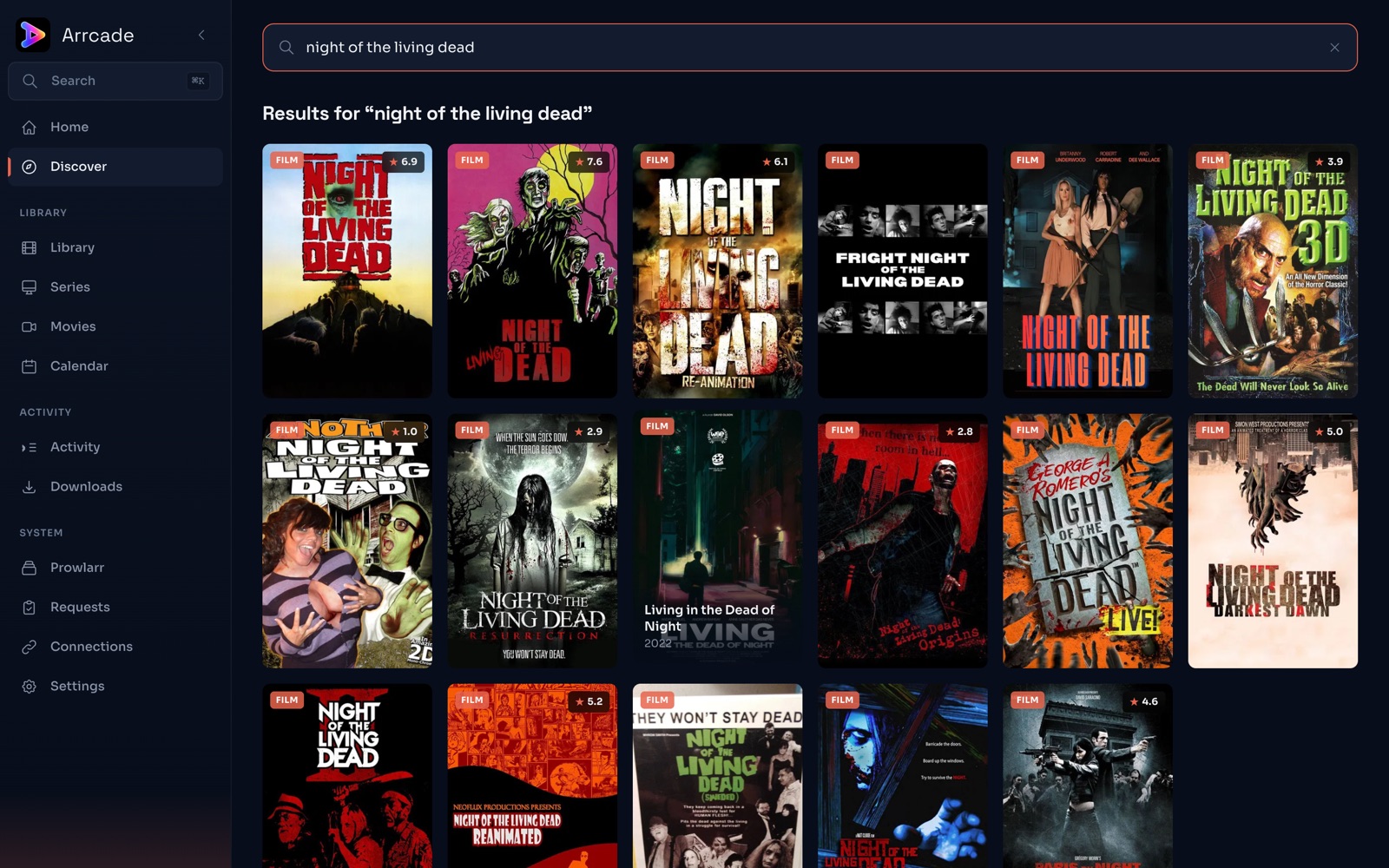Click the 2.8 star rating badge
This screenshot has height=868, width=1389.
[959, 431]
